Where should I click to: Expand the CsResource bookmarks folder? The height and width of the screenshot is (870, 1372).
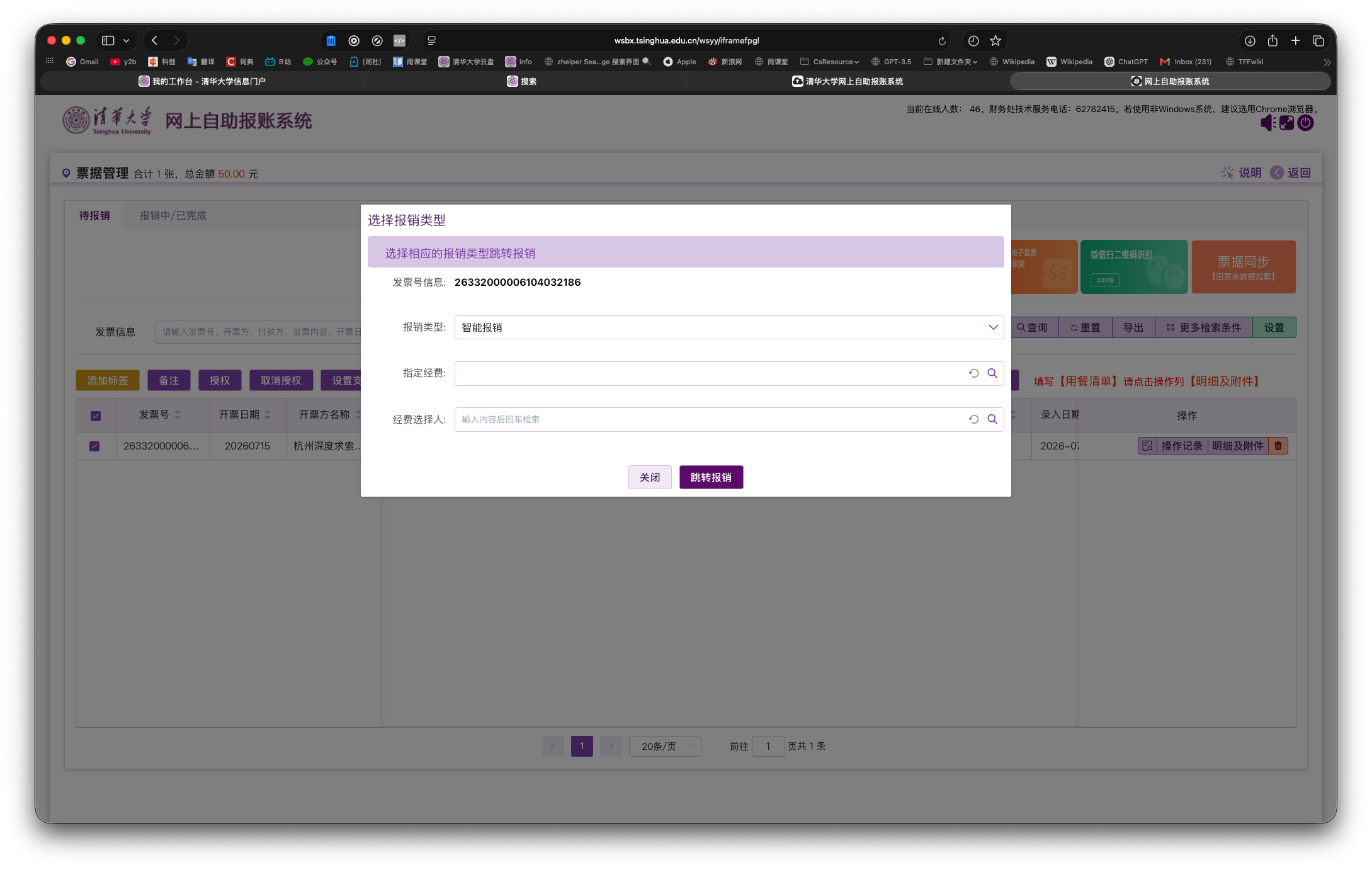[829, 62]
